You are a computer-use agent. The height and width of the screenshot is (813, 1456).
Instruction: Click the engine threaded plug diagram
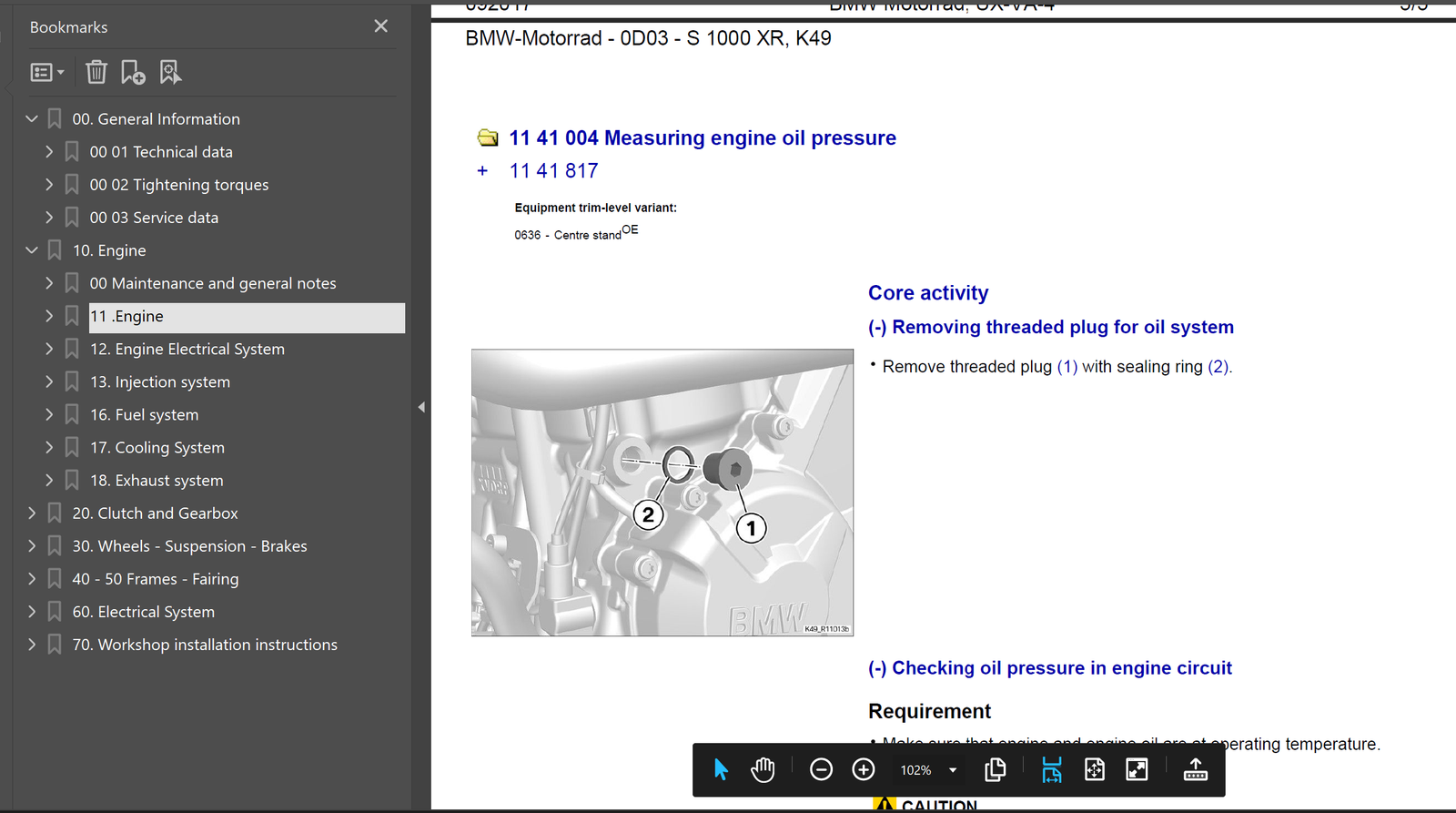coord(662,493)
